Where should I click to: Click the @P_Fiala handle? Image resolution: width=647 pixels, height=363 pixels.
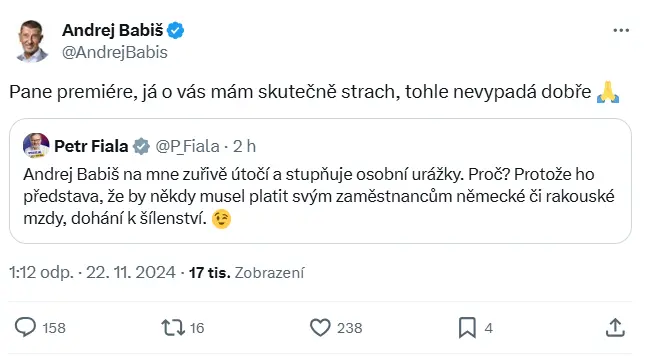coord(187,146)
